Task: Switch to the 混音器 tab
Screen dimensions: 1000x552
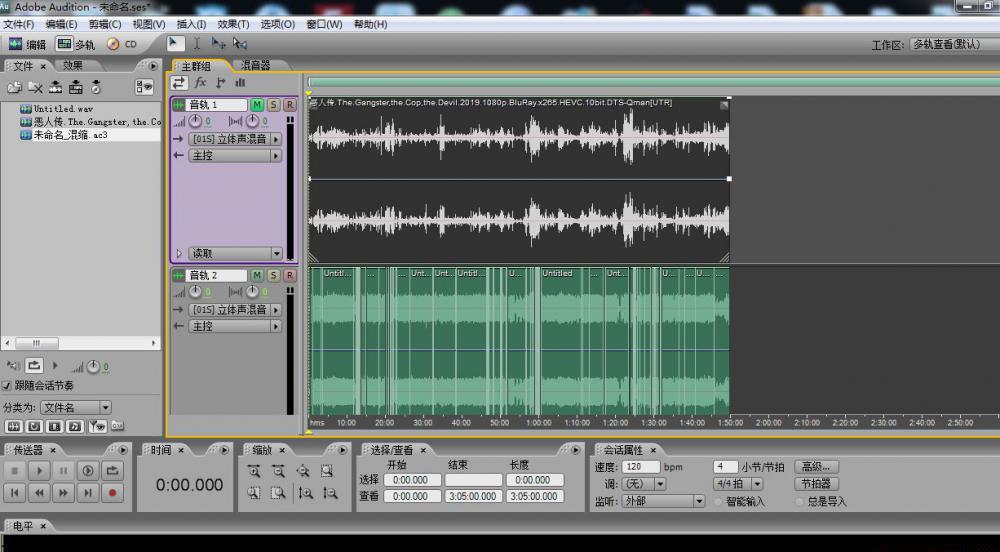Action: [256, 65]
